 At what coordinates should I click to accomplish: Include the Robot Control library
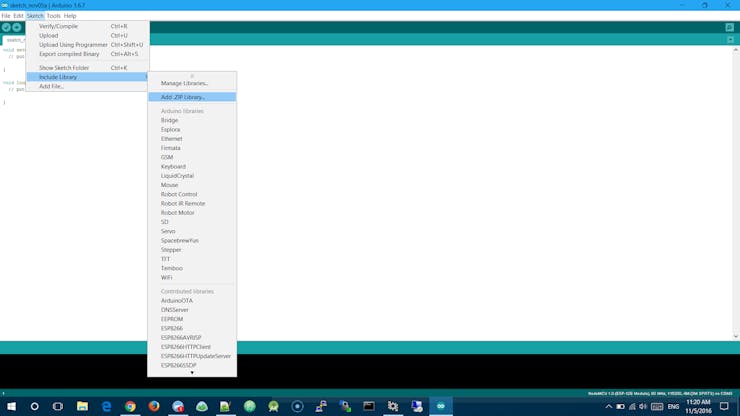tap(192, 194)
